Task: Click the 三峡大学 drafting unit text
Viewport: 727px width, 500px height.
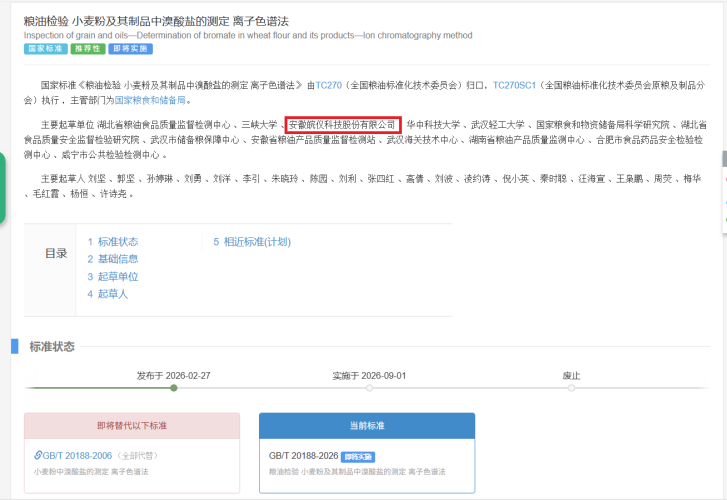Action: point(259,125)
